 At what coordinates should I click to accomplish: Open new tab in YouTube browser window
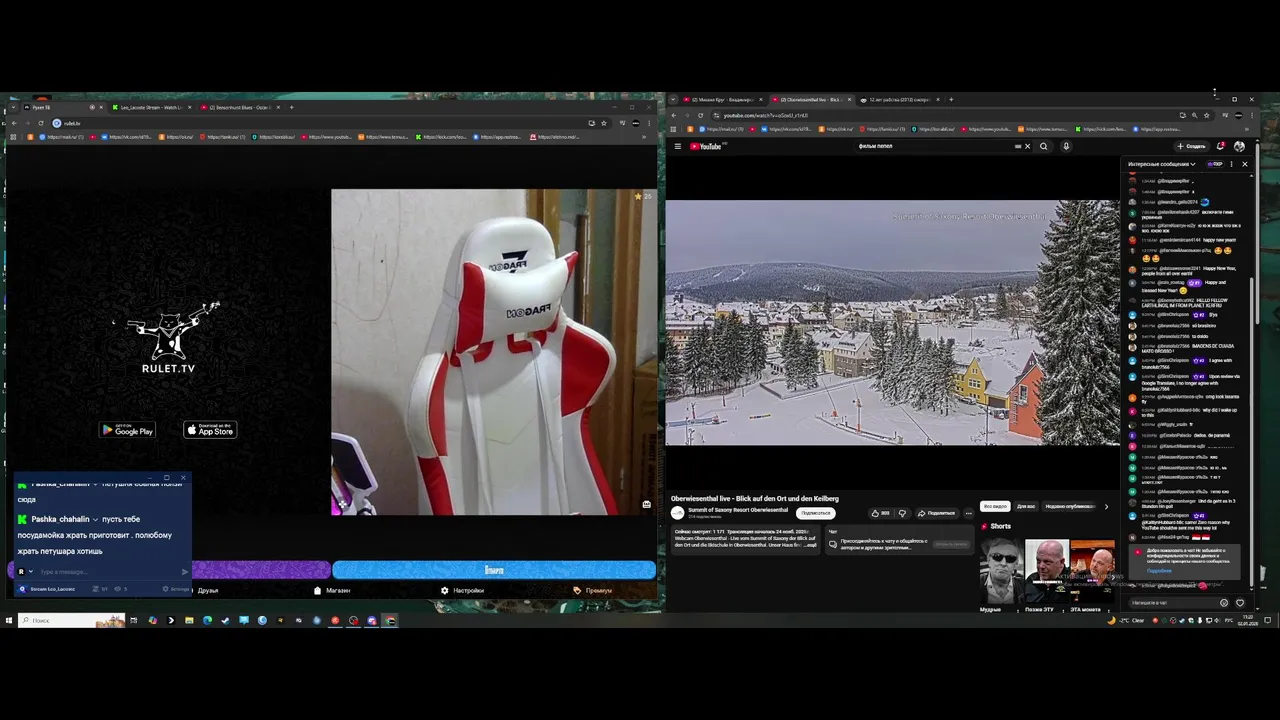(951, 99)
